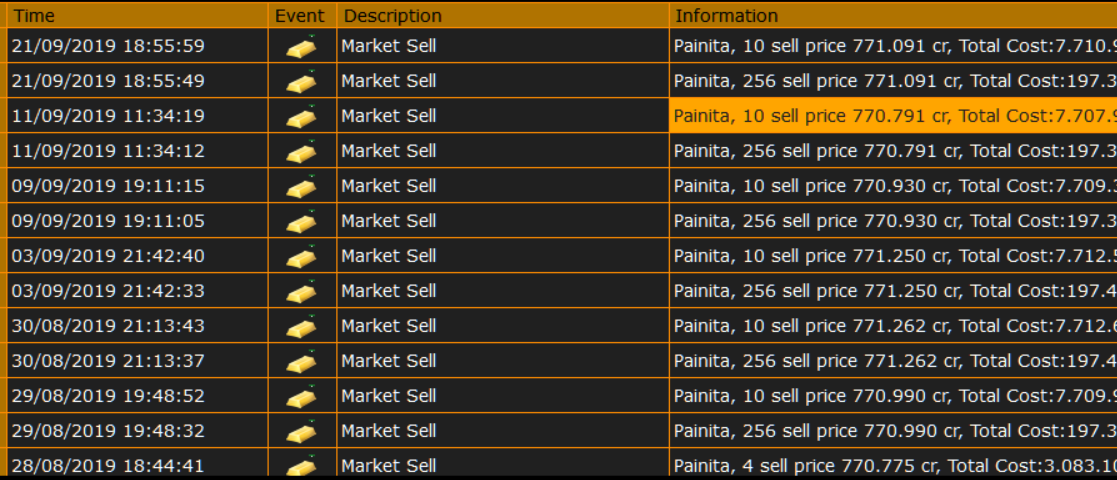Select gold bar icon in 09/09/2019 19:11:15 row
1117x480 pixels.
(301, 186)
